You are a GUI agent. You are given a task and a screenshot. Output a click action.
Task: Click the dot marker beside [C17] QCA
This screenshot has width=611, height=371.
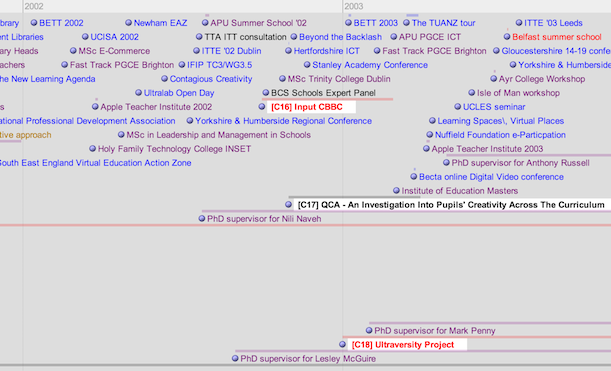click(288, 205)
